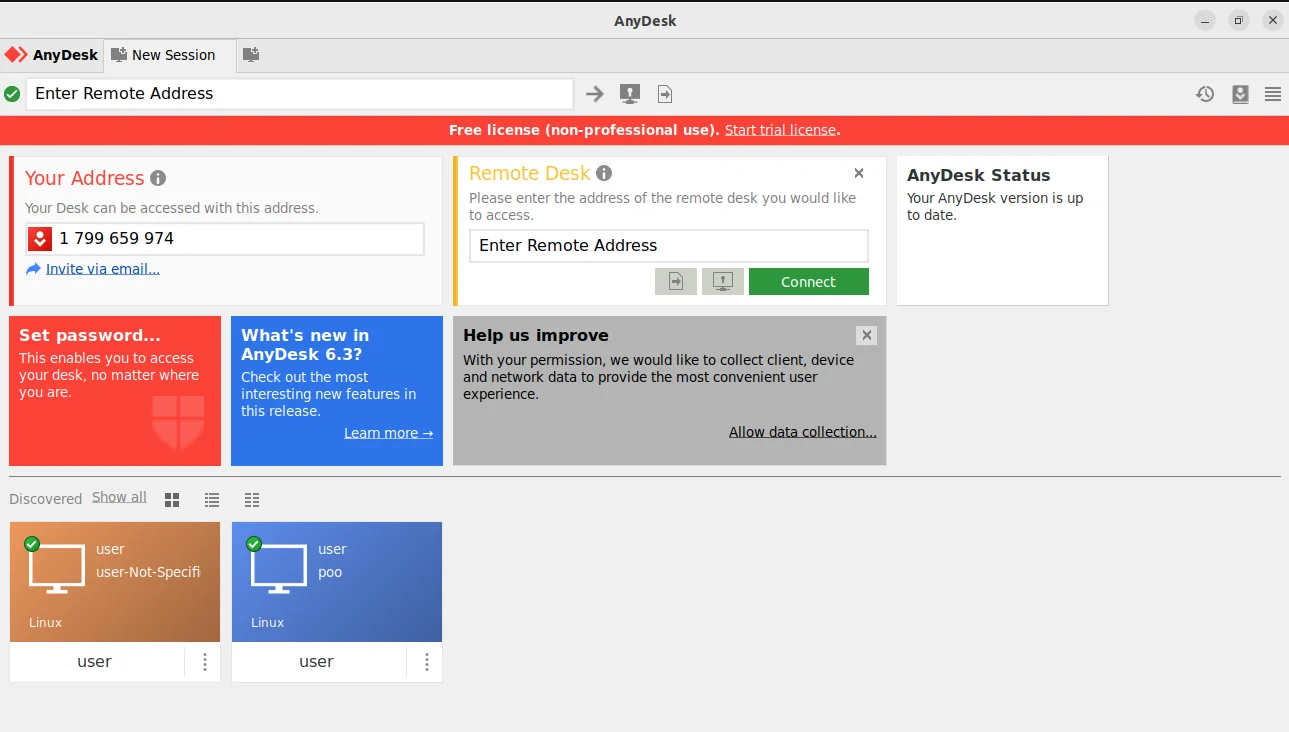This screenshot has width=1289, height=732.
Task: Click the connect arrow in address bar
Action: 595,94
